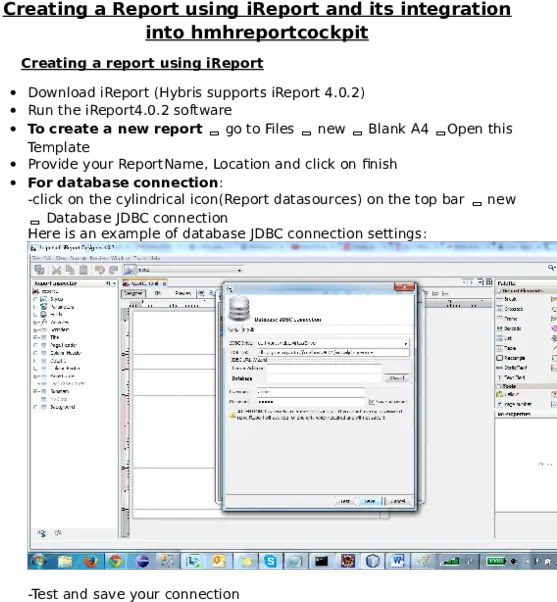The image size is (557, 602).
Task: Switch to the Designer tab
Action: click(134, 293)
